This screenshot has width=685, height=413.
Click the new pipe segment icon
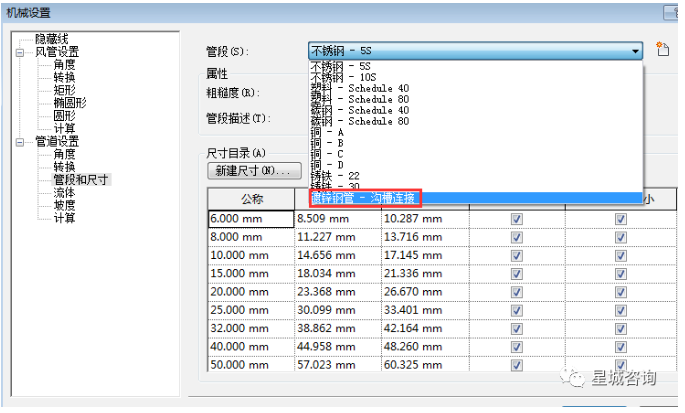(663, 49)
